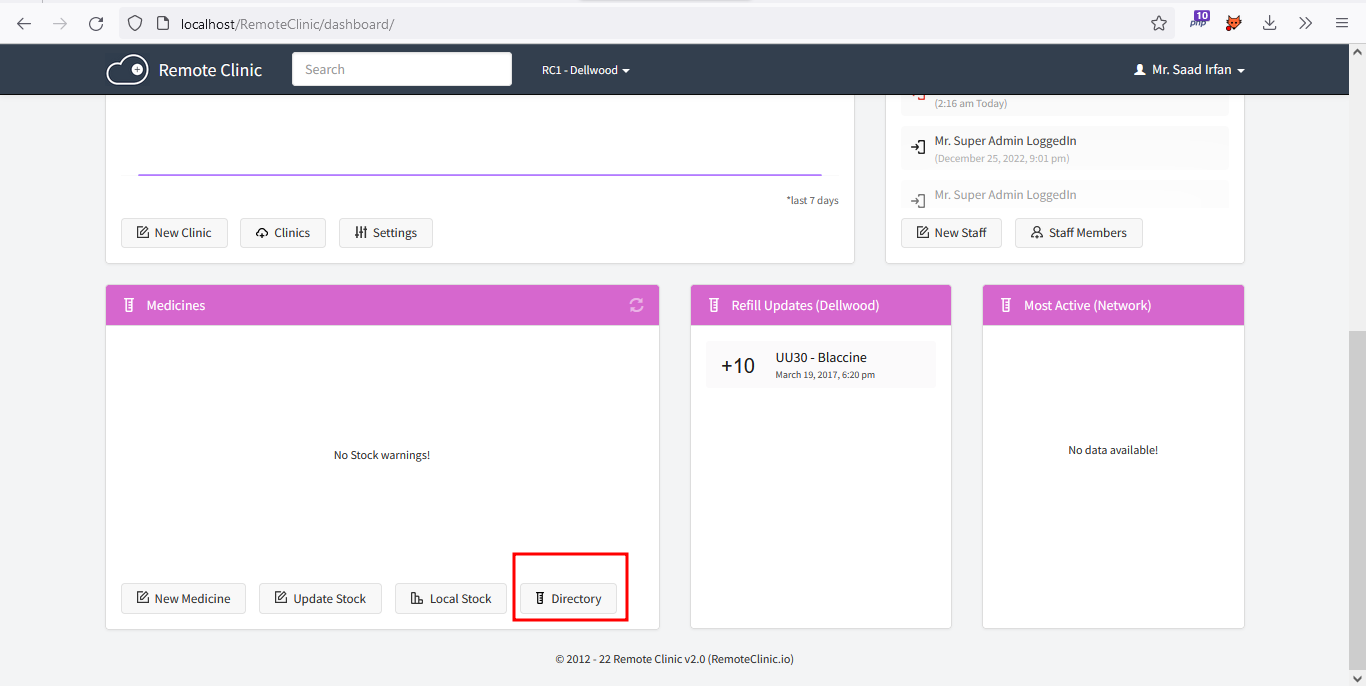Click the test tube icon in the Medicines header
This screenshot has height=686, width=1366.
128,305
